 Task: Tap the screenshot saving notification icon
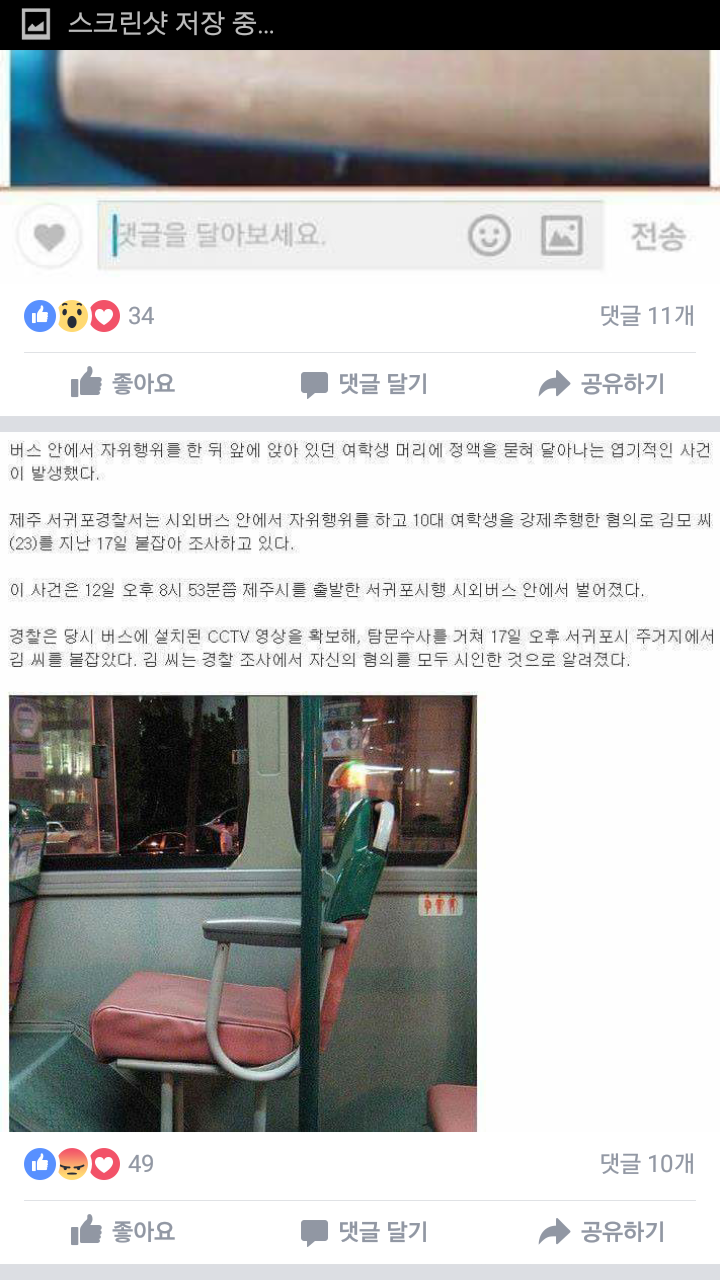tap(36, 24)
